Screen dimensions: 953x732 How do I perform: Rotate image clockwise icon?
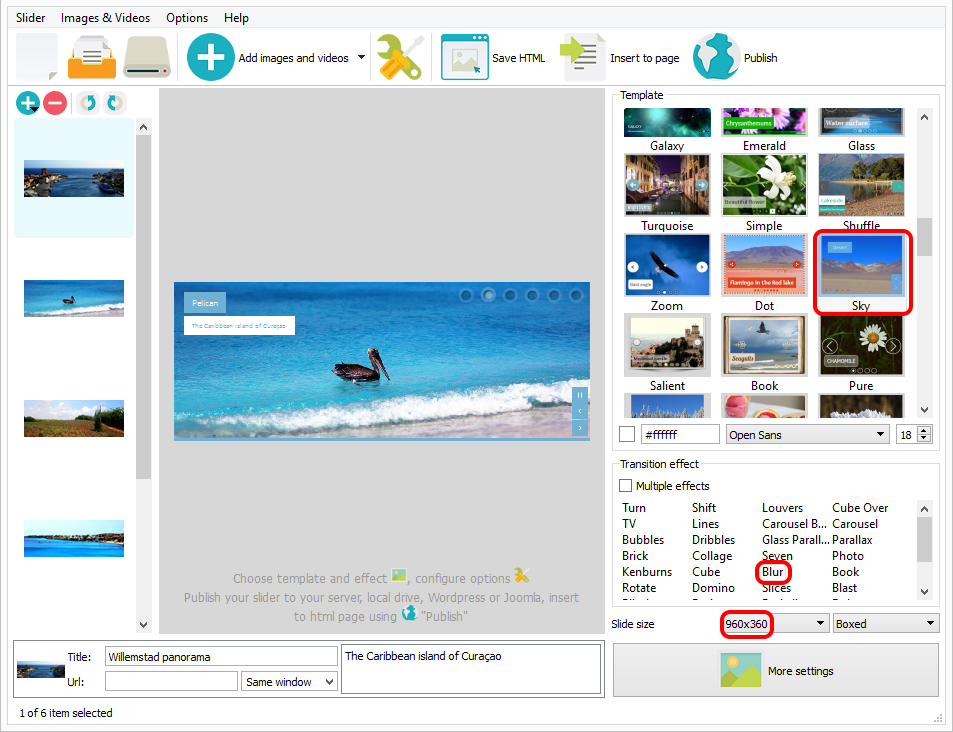click(x=114, y=103)
